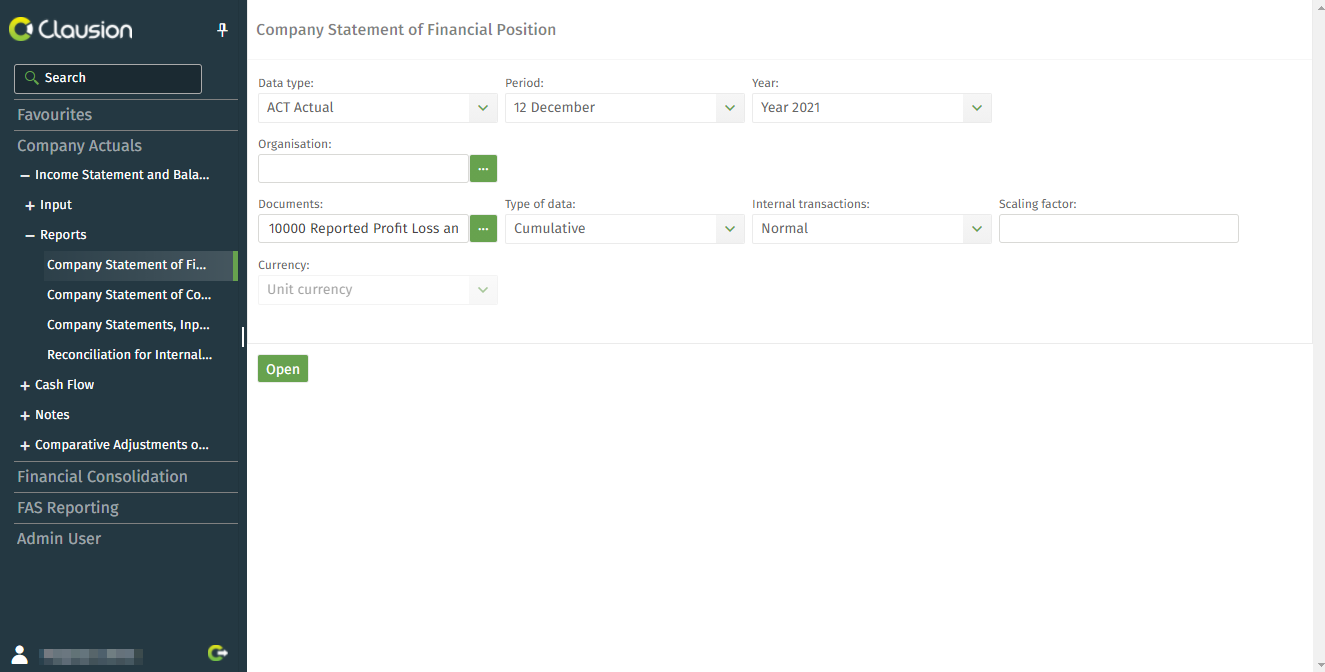This screenshot has height=672, width=1325.
Task: Expand the Input tree node
Action: [30, 206]
